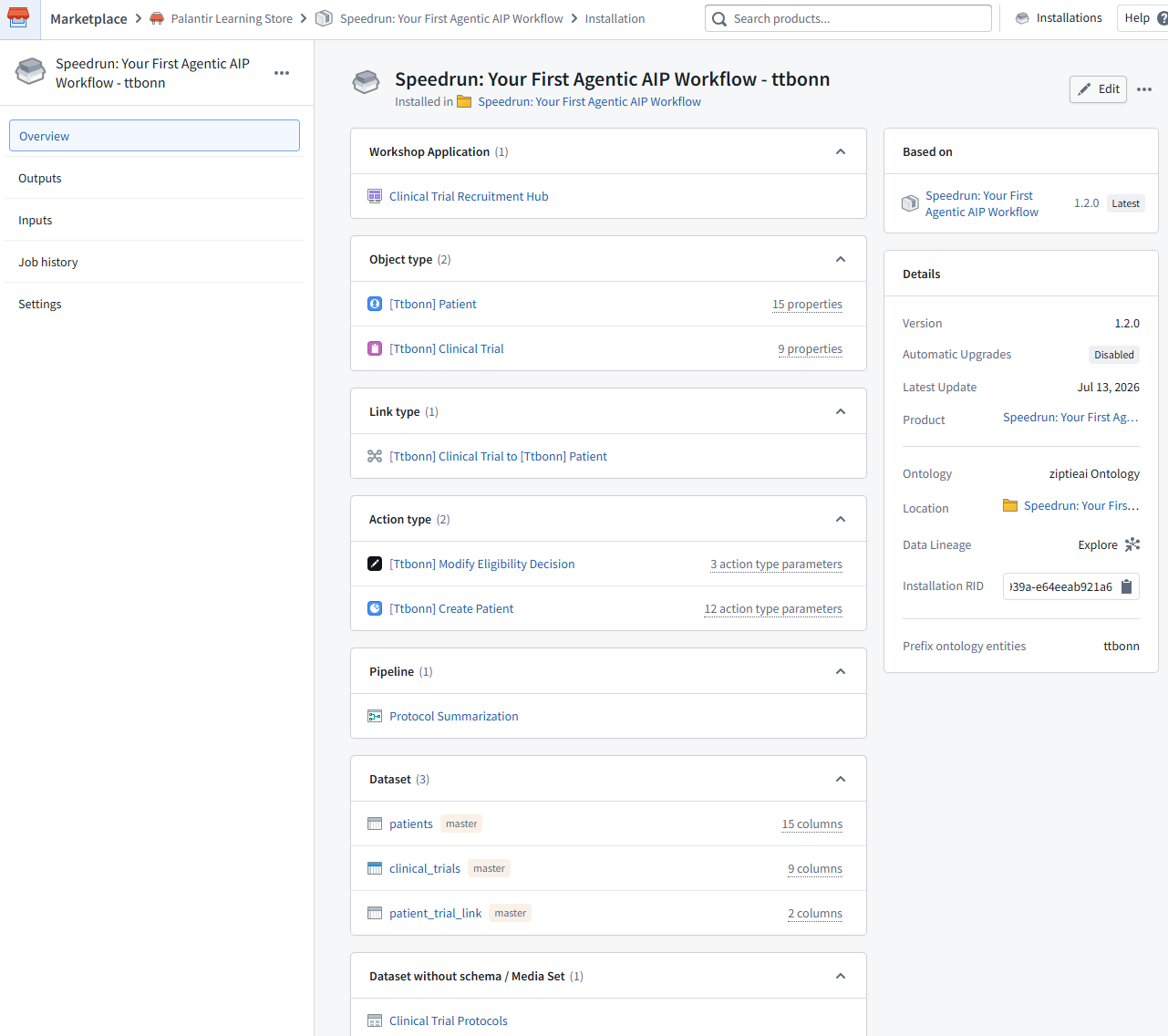The width and height of the screenshot is (1168, 1036).
Task: Collapse the Dataset section
Action: coord(841,779)
